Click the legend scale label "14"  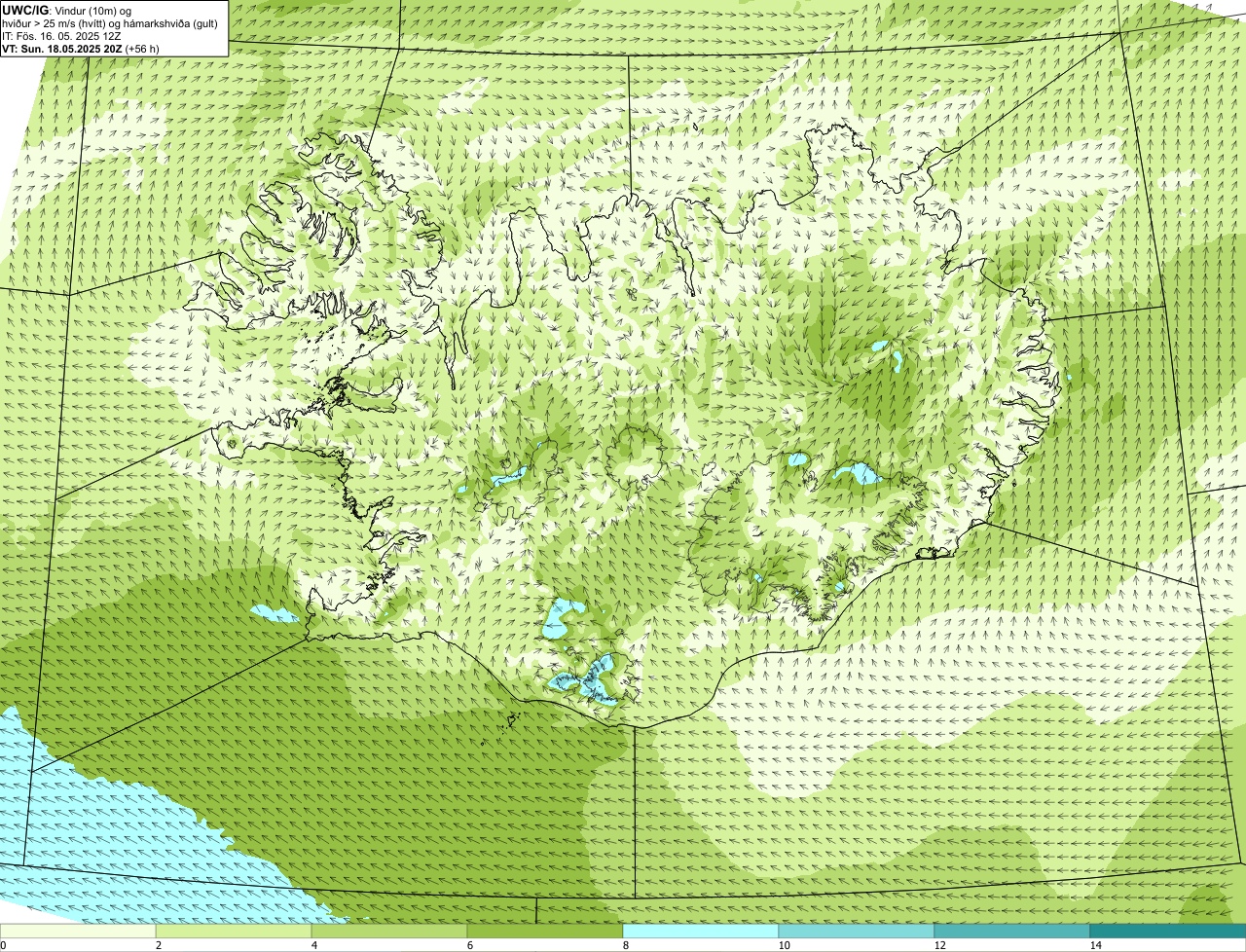click(x=1095, y=945)
